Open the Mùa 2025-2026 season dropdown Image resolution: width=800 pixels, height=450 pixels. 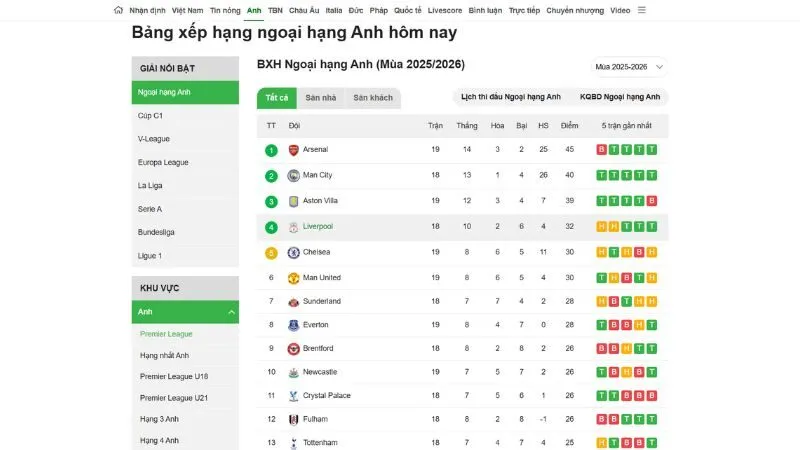(630, 67)
